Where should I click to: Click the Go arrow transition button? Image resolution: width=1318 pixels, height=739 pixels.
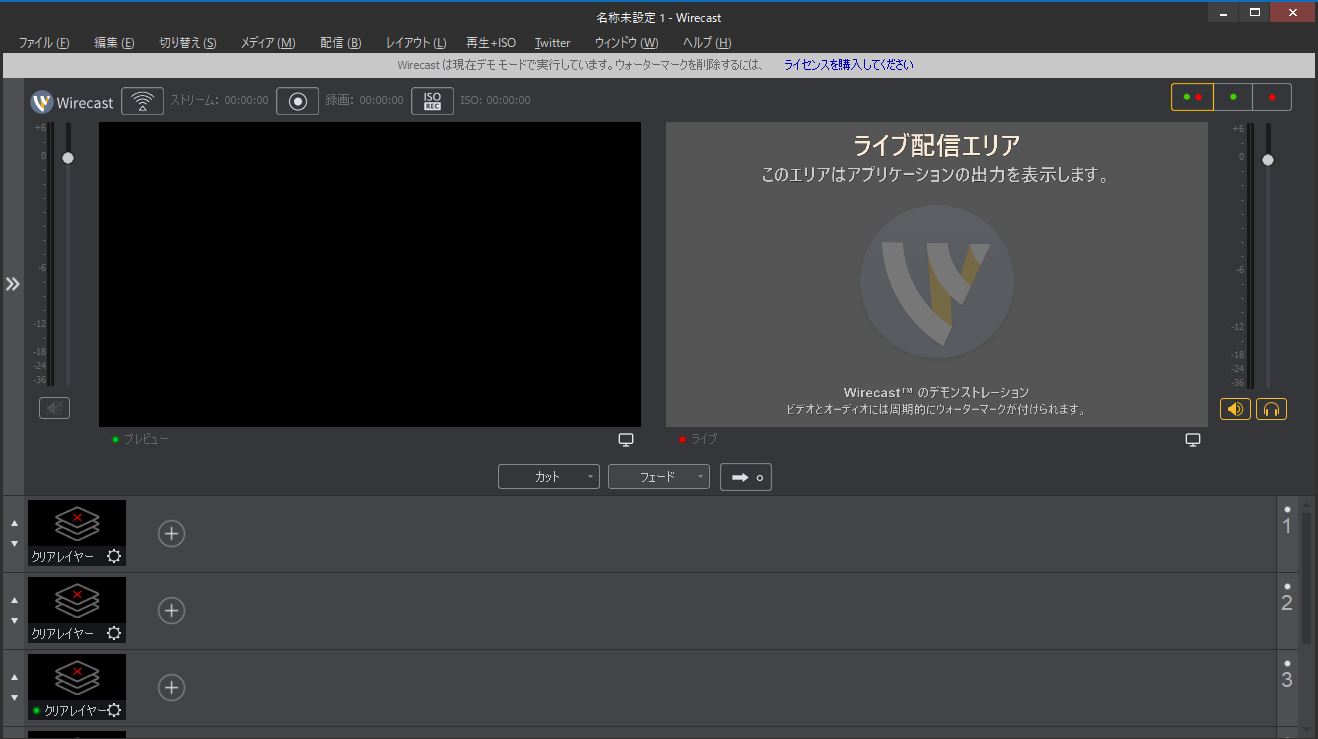point(746,477)
